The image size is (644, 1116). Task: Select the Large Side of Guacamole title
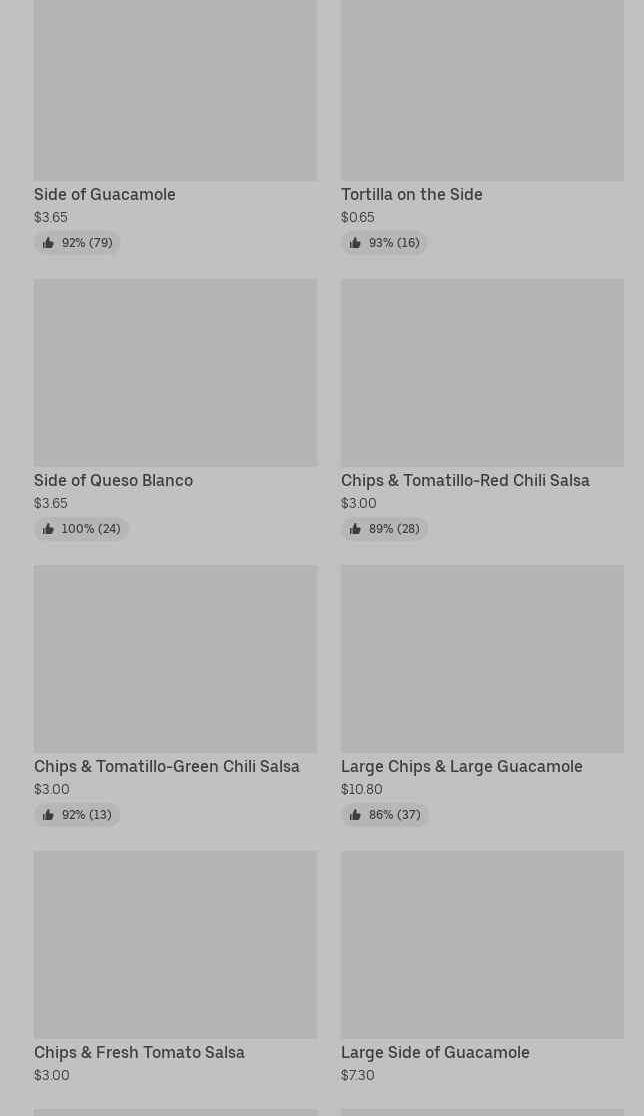click(435, 1053)
